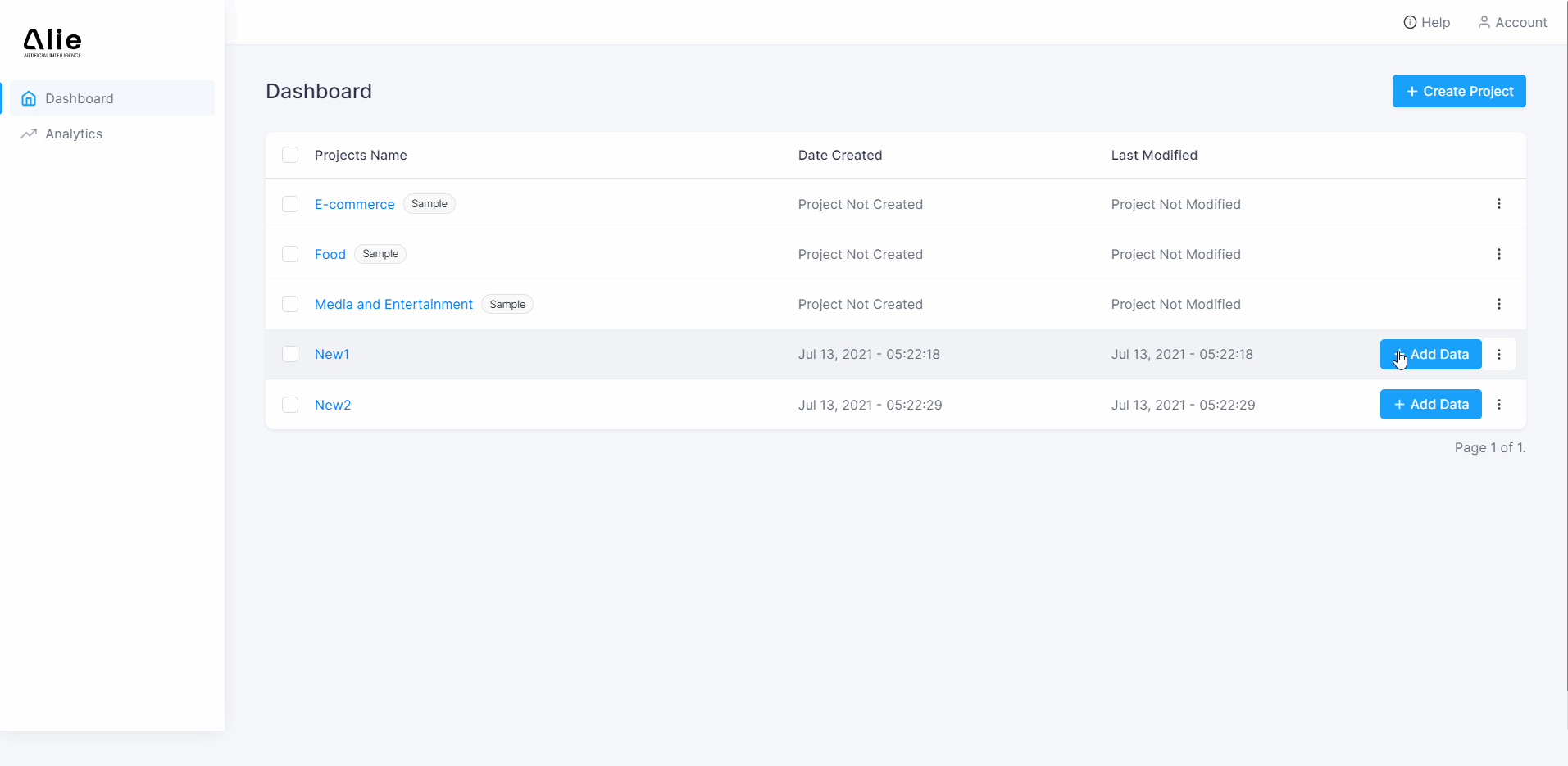This screenshot has height=766, width=1568.
Task: Open the Help link in header
Action: click(1426, 22)
